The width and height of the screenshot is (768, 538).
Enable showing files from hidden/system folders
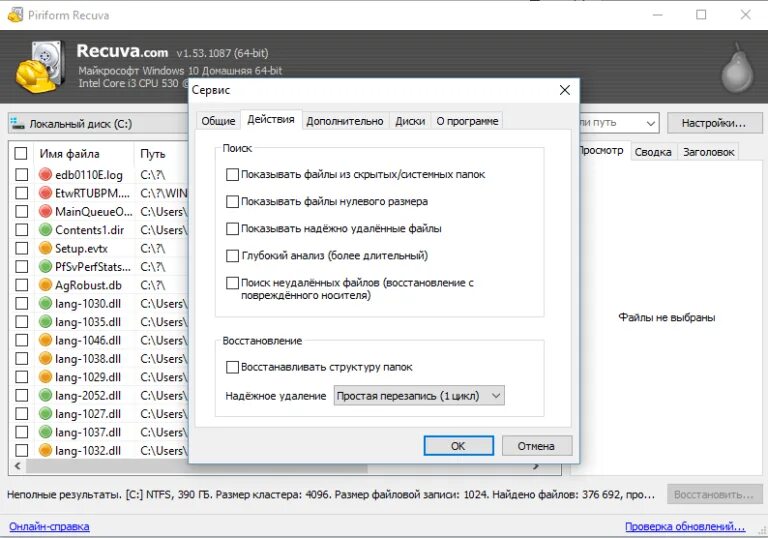(232, 174)
